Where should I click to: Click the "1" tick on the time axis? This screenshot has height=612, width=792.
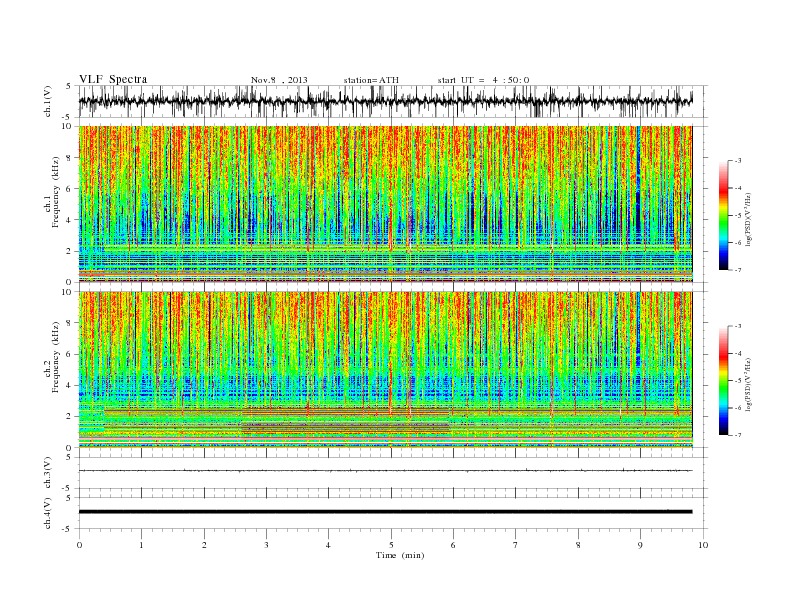pos(142,545)
